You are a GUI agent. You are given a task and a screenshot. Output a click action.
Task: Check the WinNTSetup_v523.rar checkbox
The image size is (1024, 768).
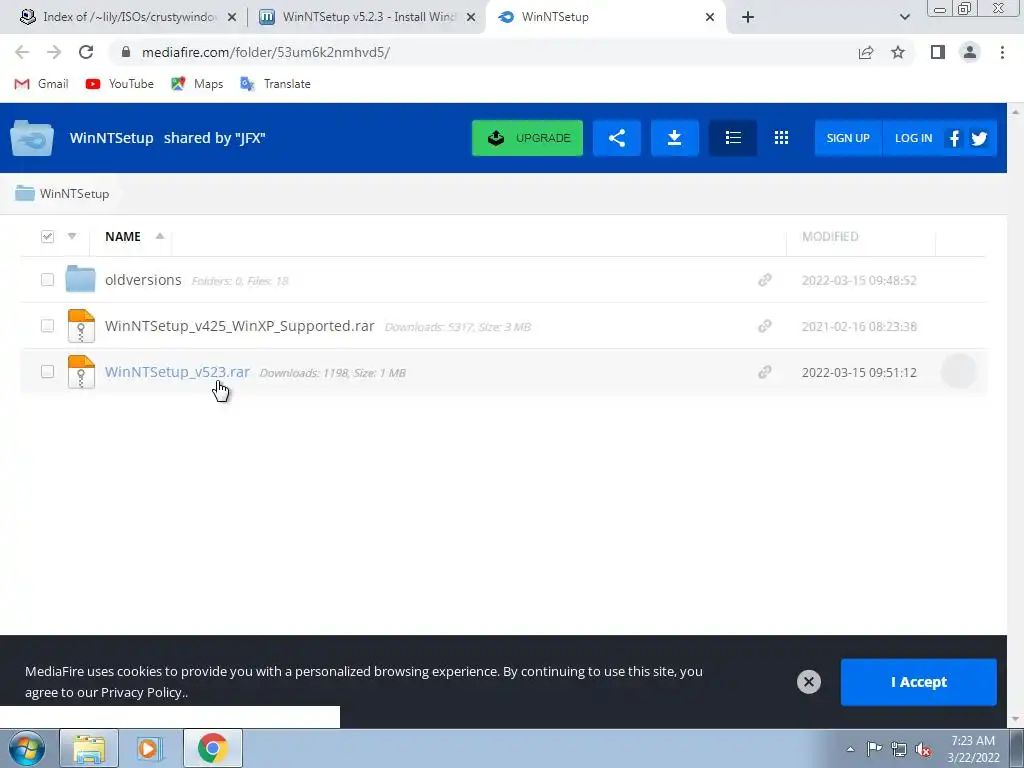[x=47, y=372]
